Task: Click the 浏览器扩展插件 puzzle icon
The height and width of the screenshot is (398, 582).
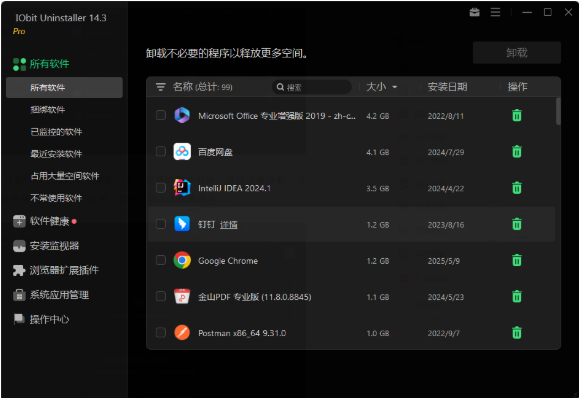Action: (19, 270)
